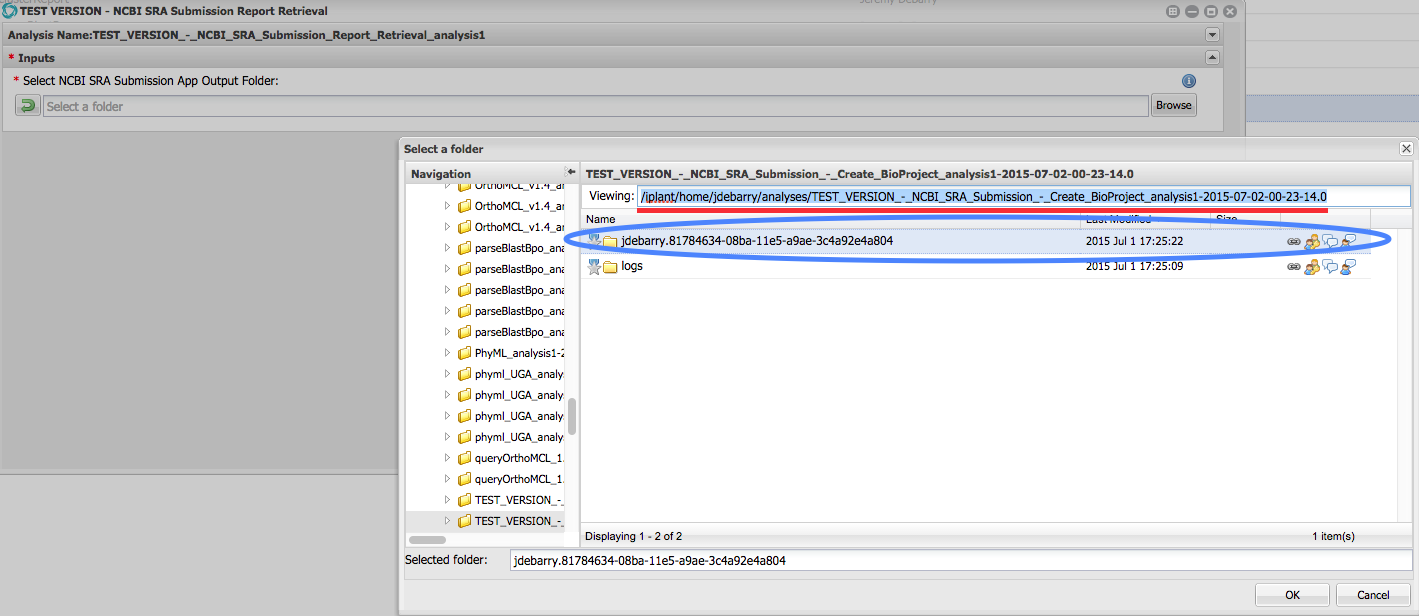This screenshot has width=1419, height=616.
Task: Click the link icon on the jdebarry.81784634 row
Action: [x=1294, y=241]
